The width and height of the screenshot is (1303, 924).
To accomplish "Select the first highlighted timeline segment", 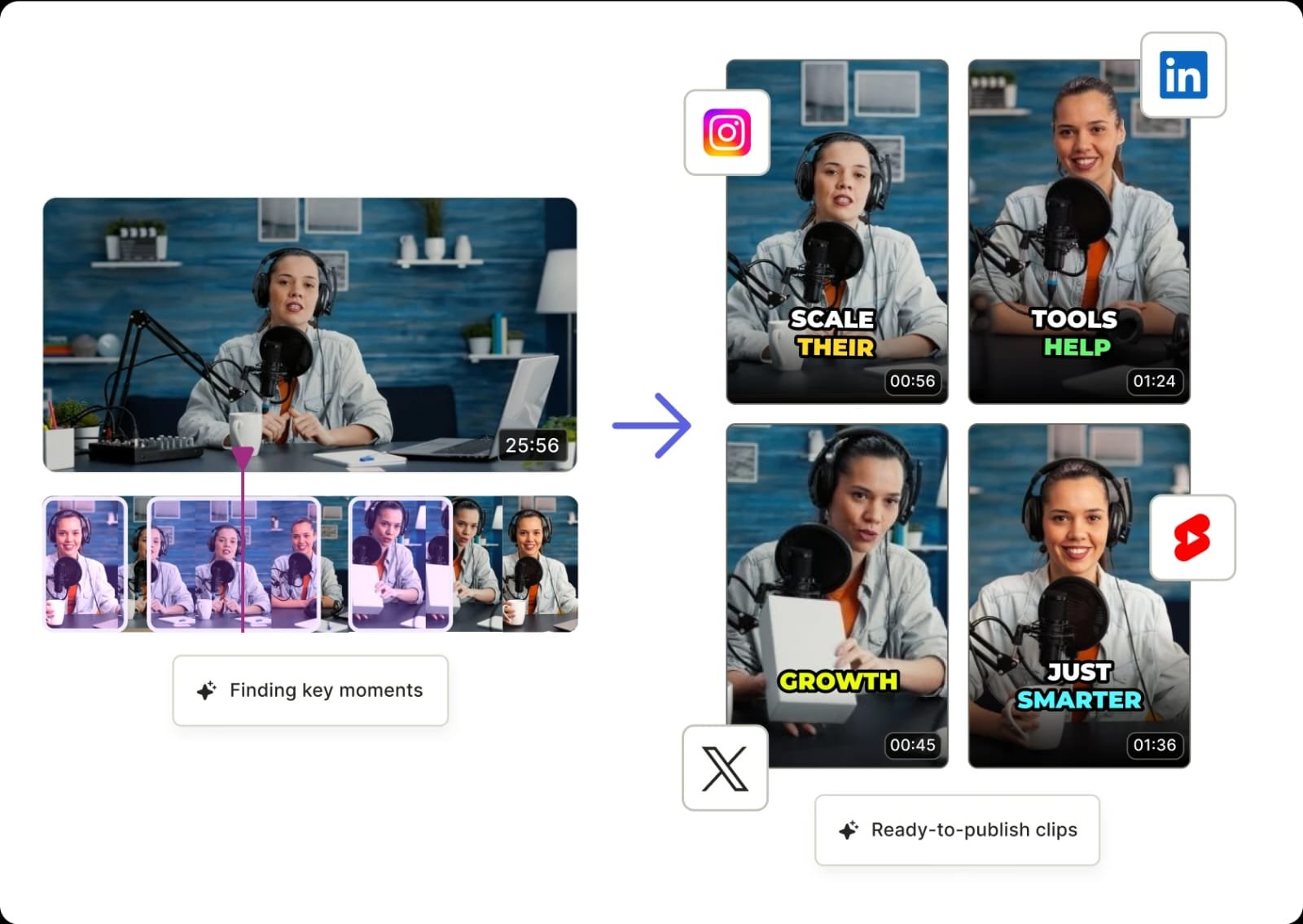I will pos(86,563).
